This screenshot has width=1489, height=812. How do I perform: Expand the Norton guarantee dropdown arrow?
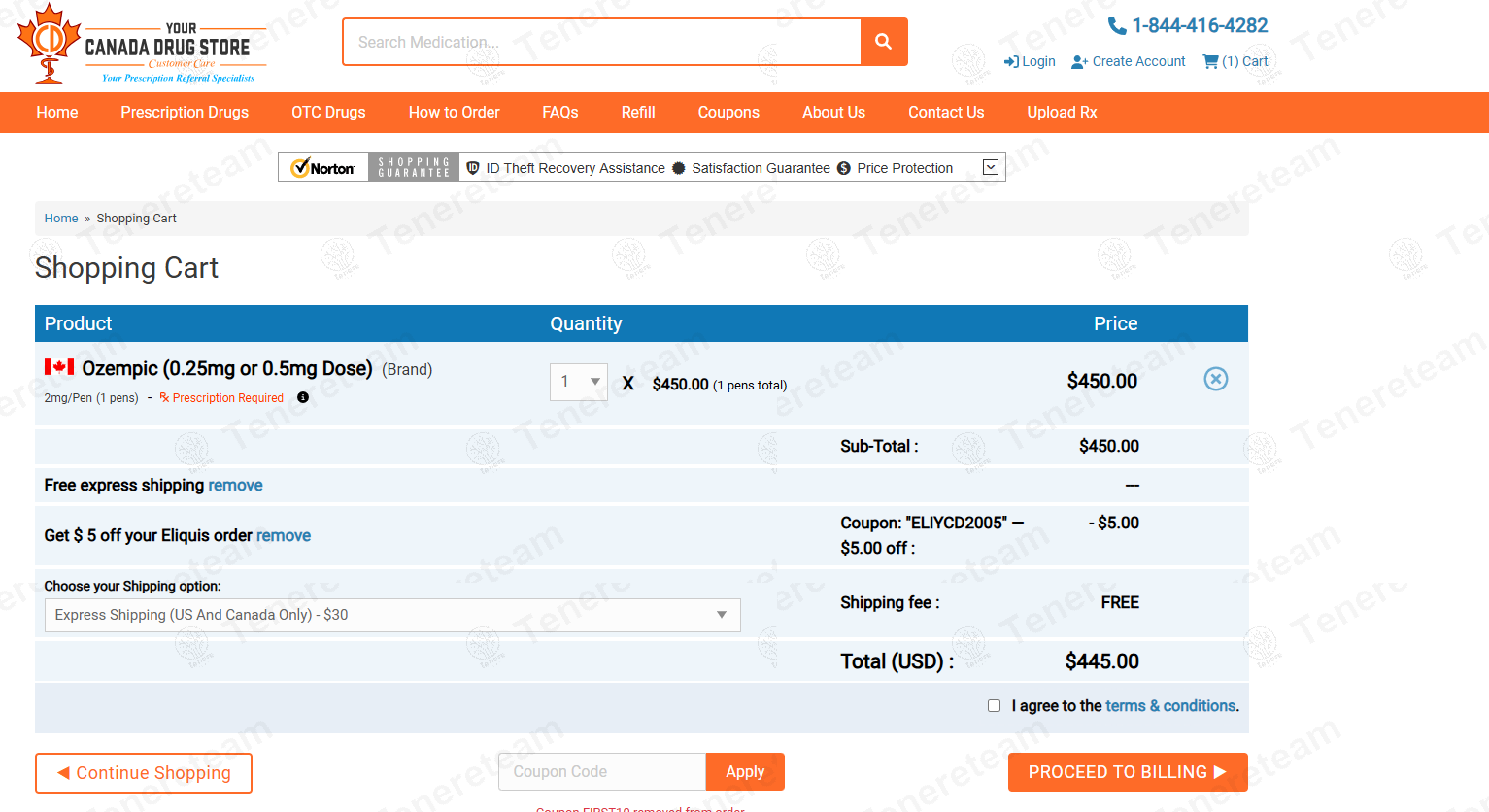991,167
